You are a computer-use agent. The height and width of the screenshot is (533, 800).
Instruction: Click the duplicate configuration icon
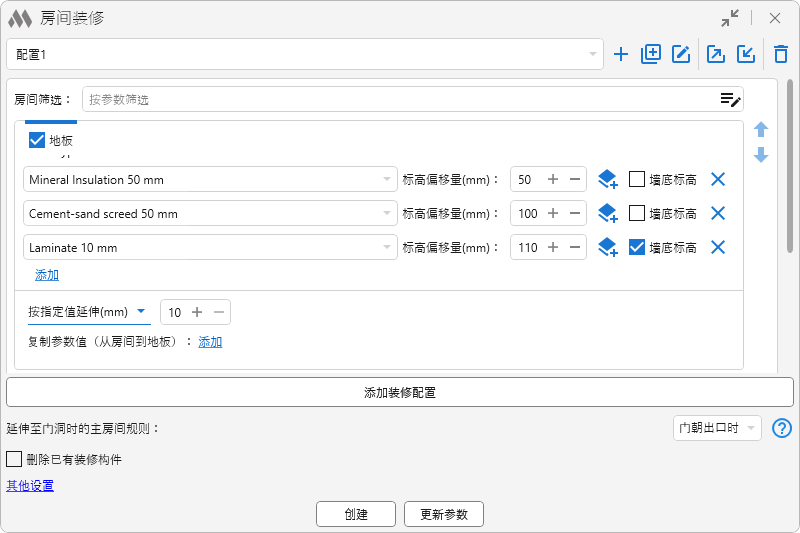pyautogui.click(x=651, y=55)
